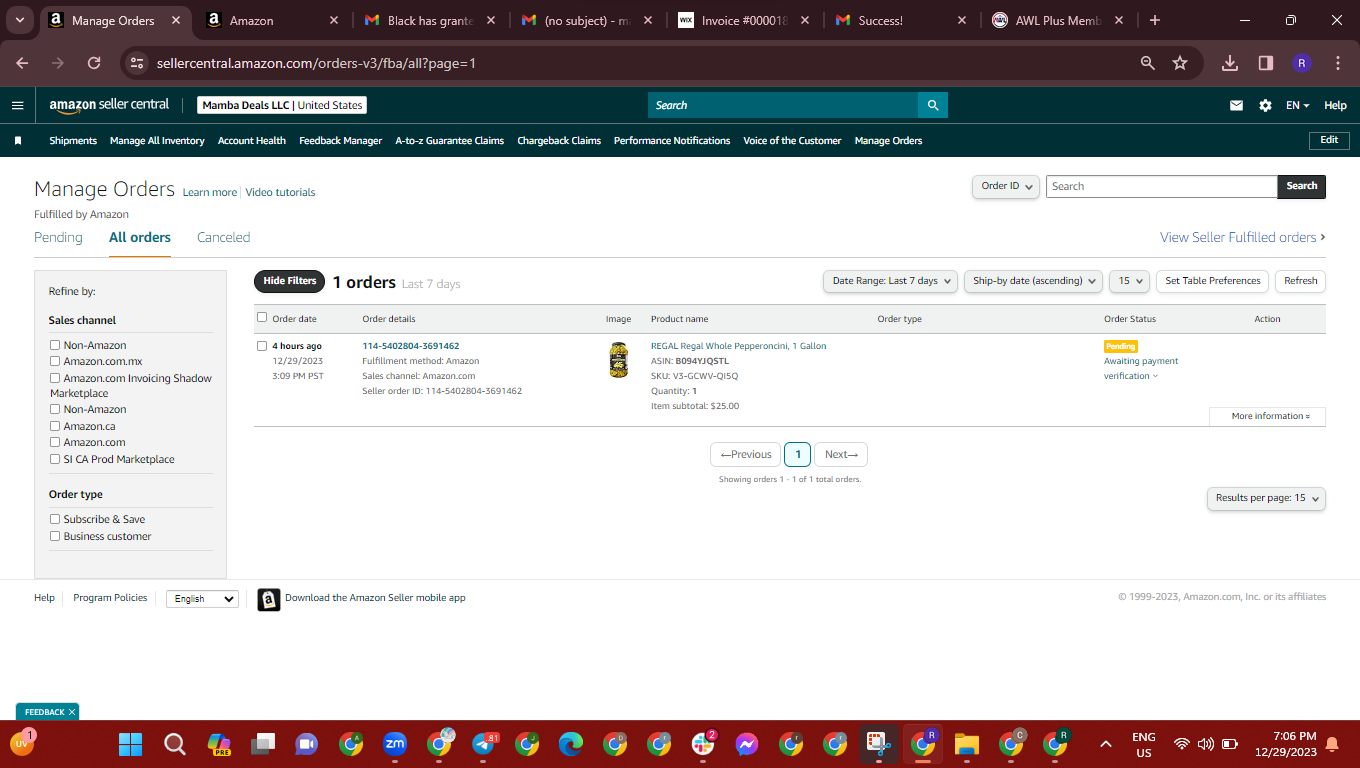
Task: Open a new browser tab with plus
Action: [1155, 20]
